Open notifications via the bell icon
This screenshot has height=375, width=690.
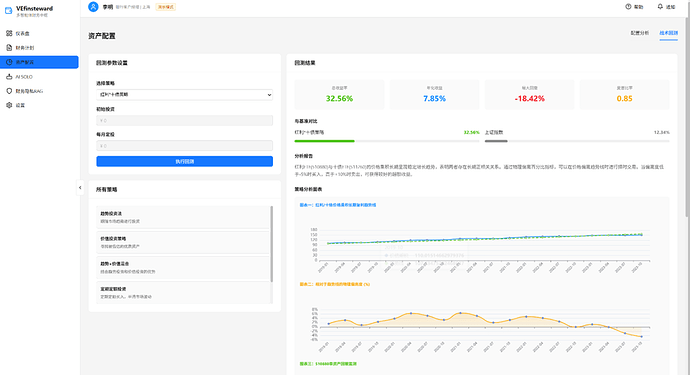click(660, 7)
